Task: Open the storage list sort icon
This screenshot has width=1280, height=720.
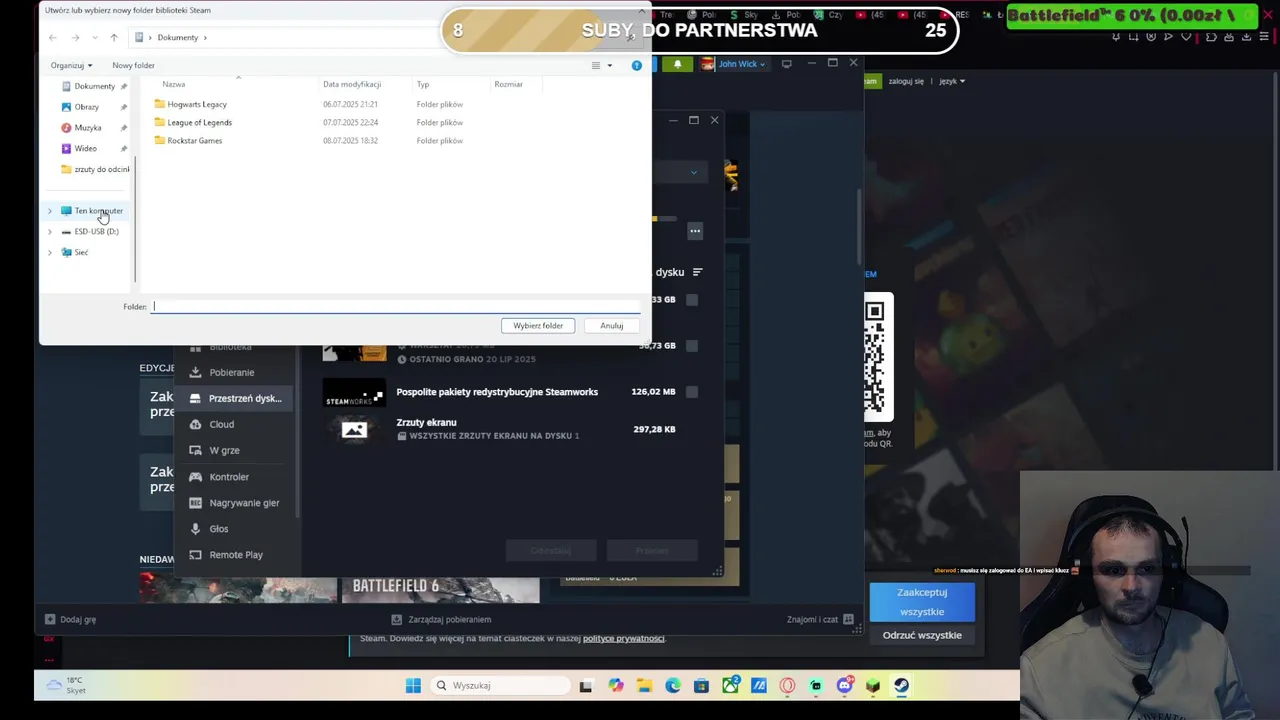Action: click(697, 272)
